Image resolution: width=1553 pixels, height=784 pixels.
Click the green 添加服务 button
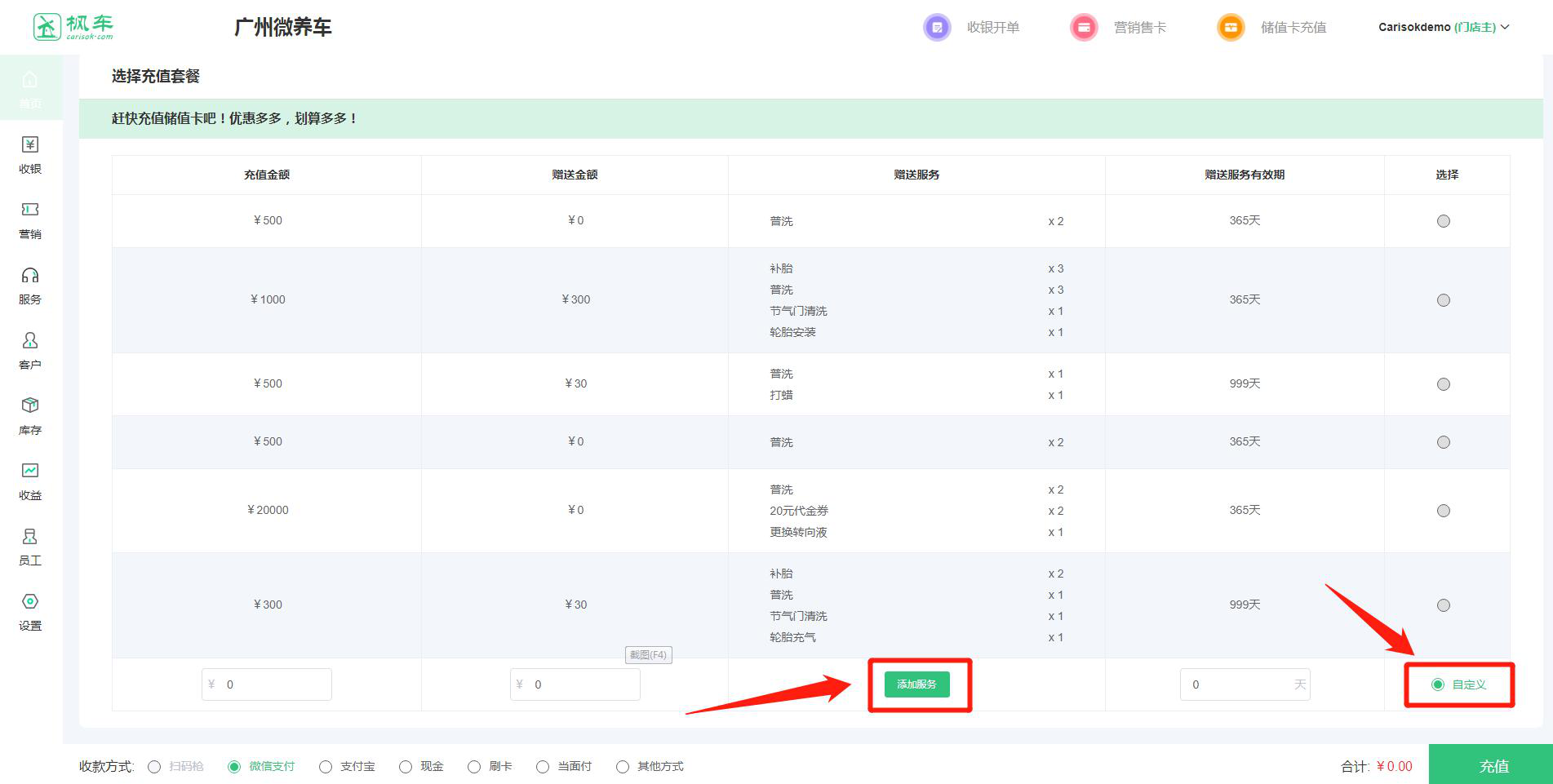[916, 684]
